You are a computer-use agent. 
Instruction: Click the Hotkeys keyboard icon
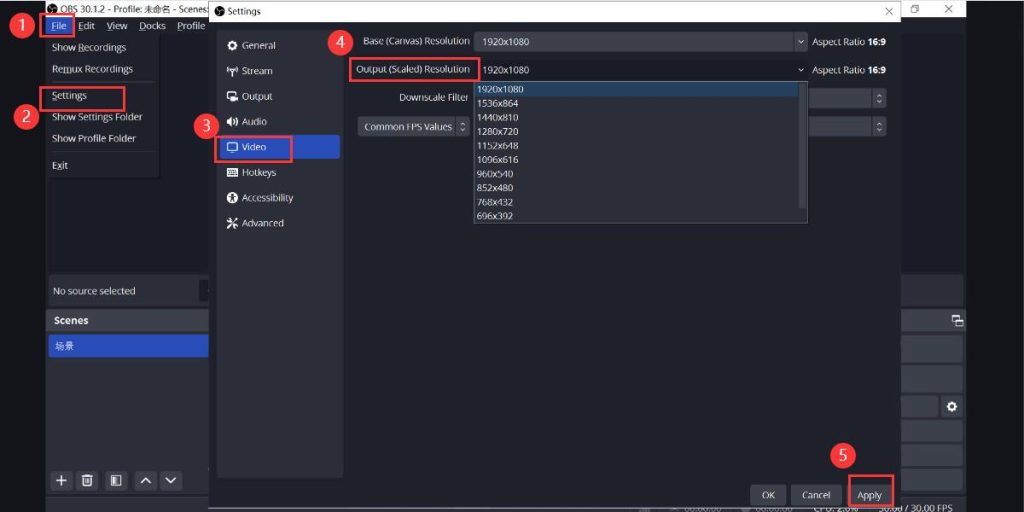click(x=232, y=172)
